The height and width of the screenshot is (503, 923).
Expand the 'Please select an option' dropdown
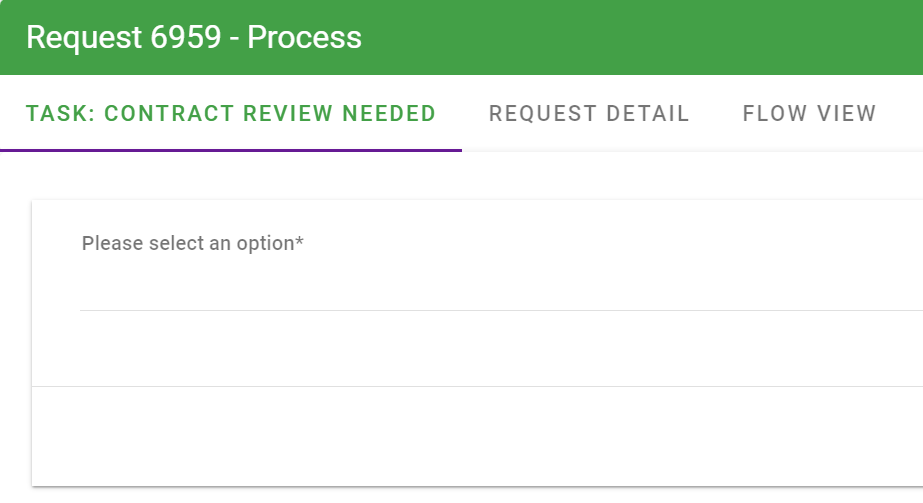pyautogui.click(x=500, y=288)
